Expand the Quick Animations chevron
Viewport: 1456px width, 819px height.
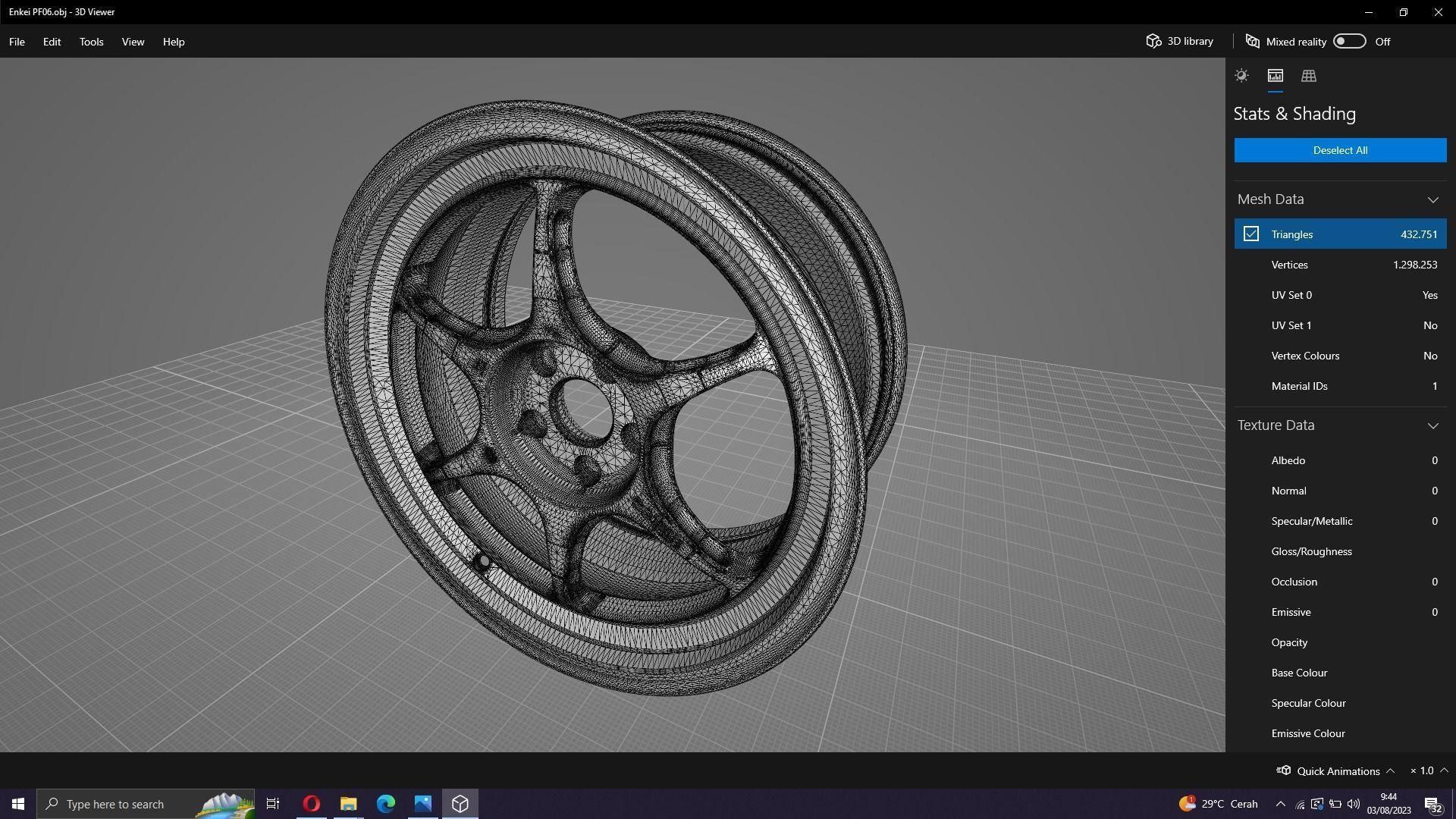click(x=1390, y=770)
